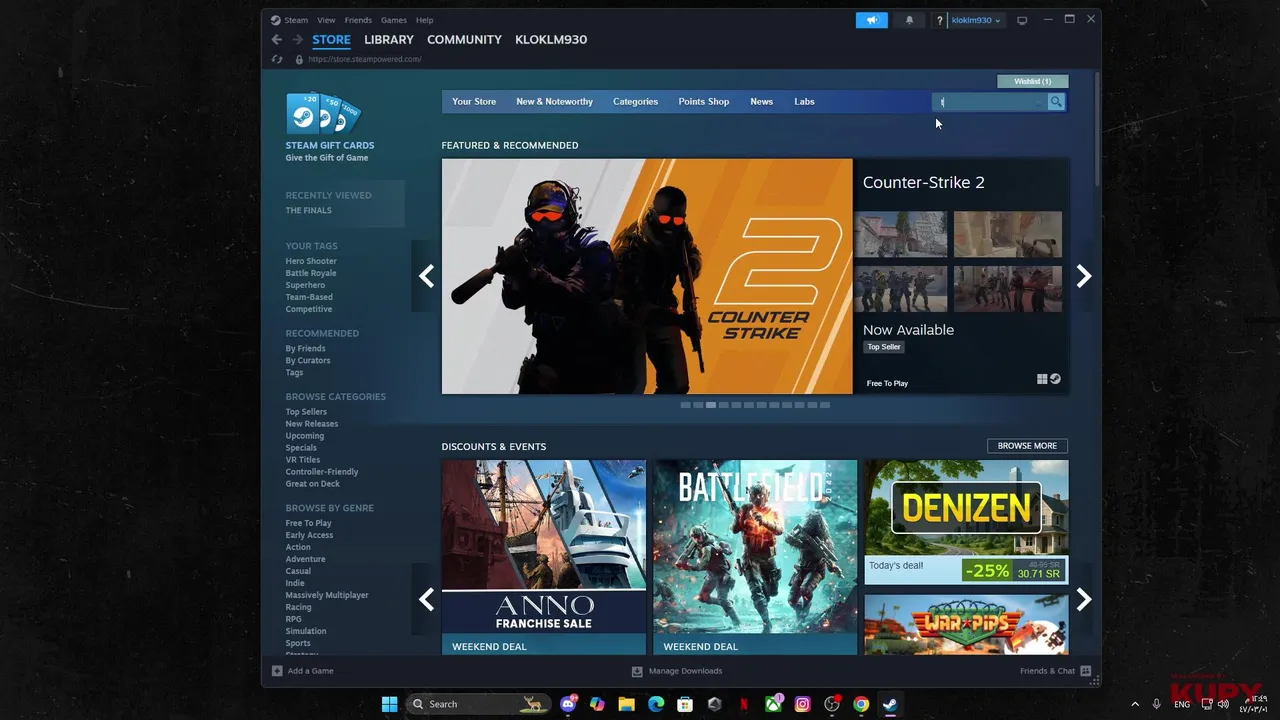Expand the Your Store dropdown
The width and height of the screenshot is (1280, 720).
pyautogui.click(x=474, y=102)
